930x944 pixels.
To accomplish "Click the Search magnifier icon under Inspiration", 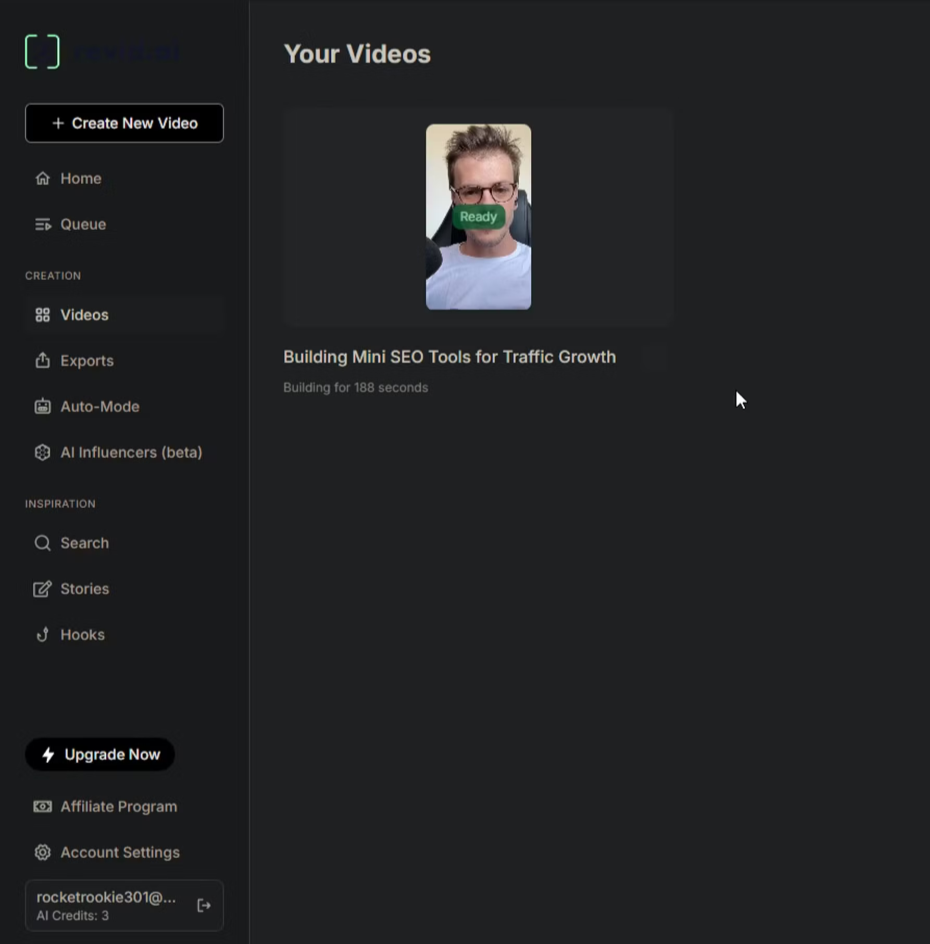I will point(42,542).
